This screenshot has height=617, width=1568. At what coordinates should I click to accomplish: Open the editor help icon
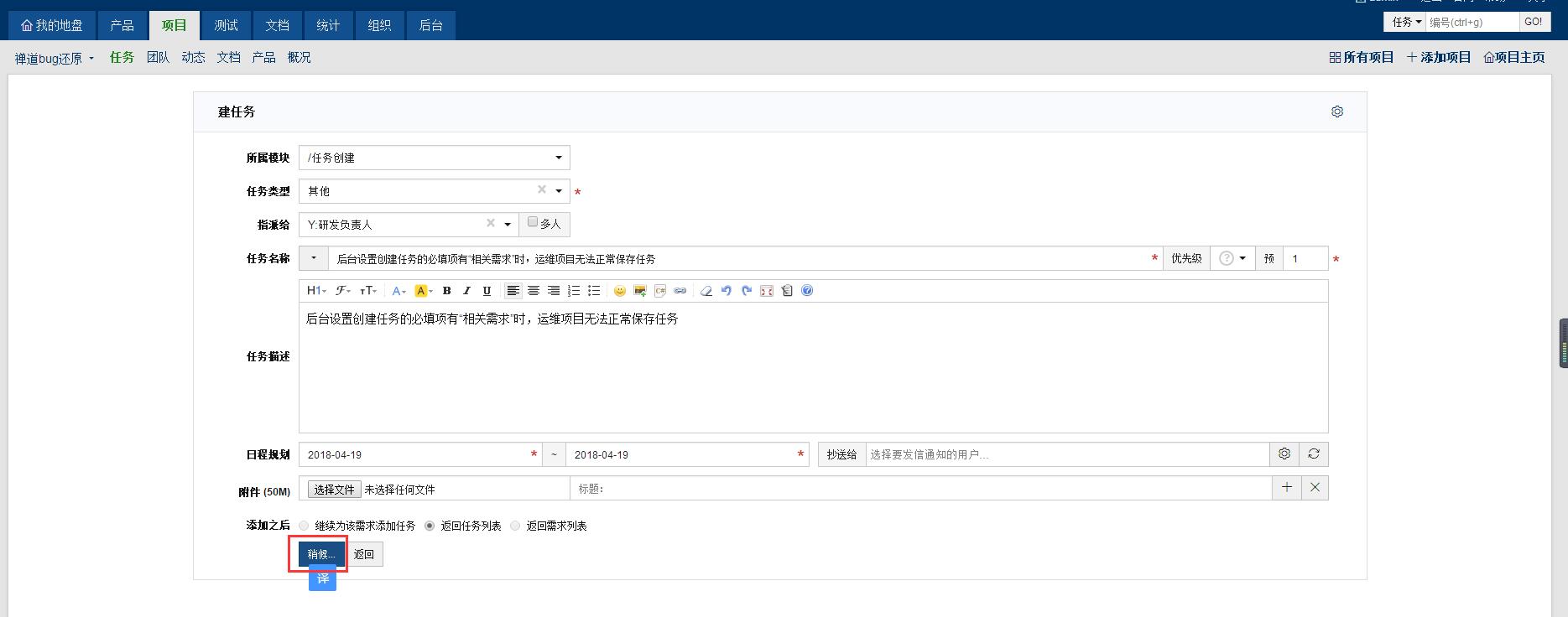click(x=807, y=291)
